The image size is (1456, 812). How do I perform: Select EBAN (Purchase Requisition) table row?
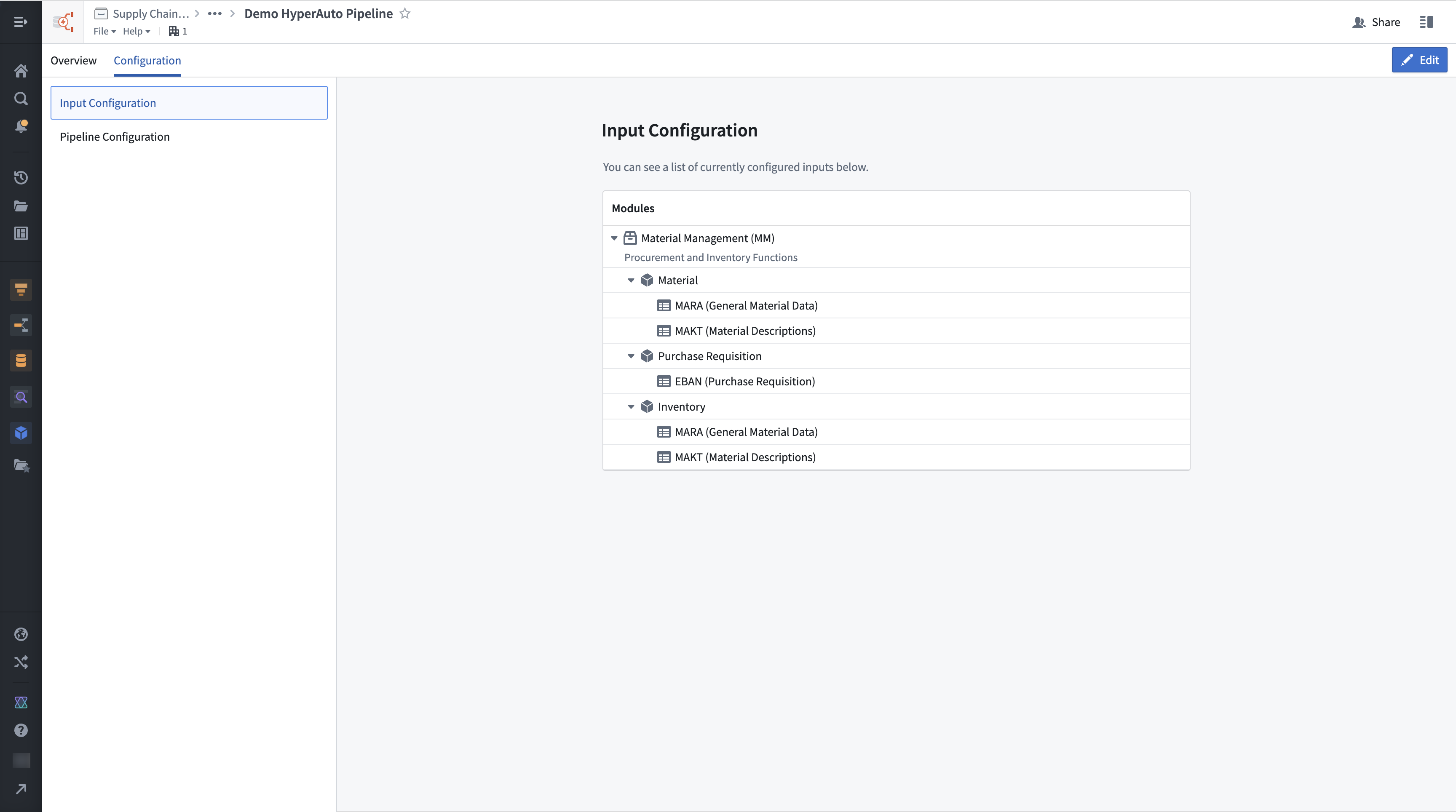coord(896,382)
